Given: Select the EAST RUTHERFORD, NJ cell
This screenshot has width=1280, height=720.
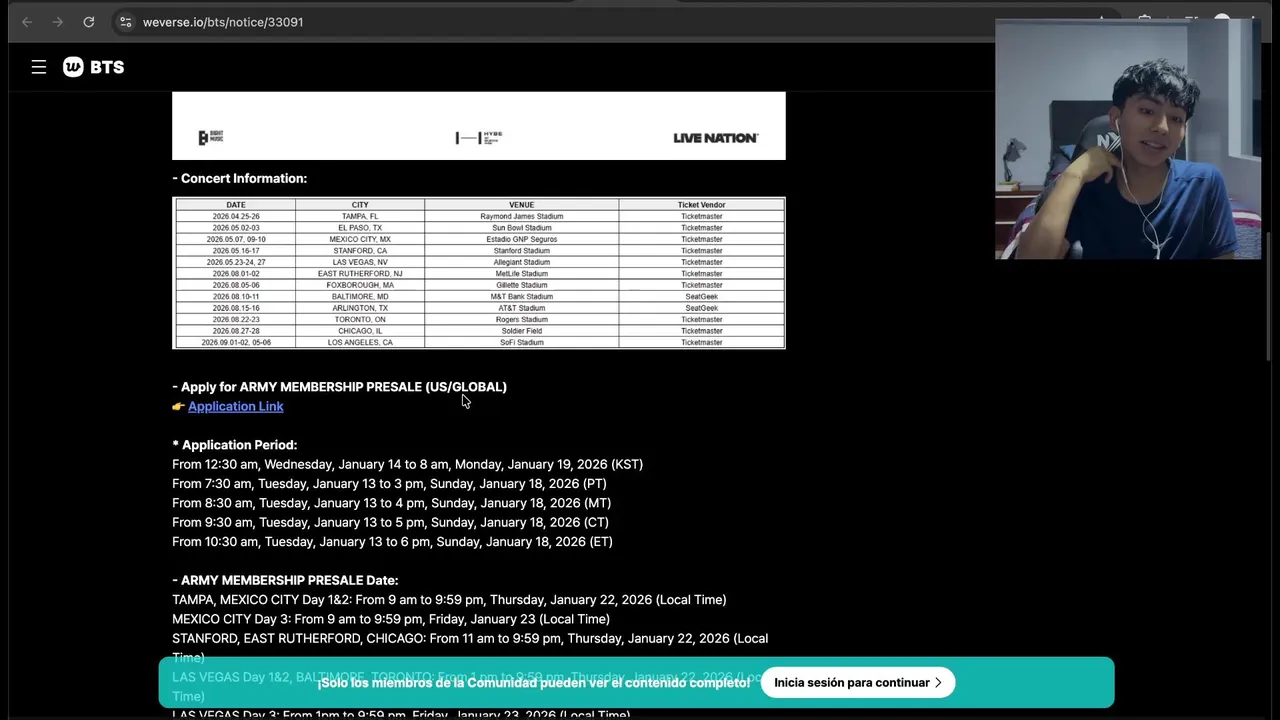Looking at the screenshot, I should click(x=360, y=274).
